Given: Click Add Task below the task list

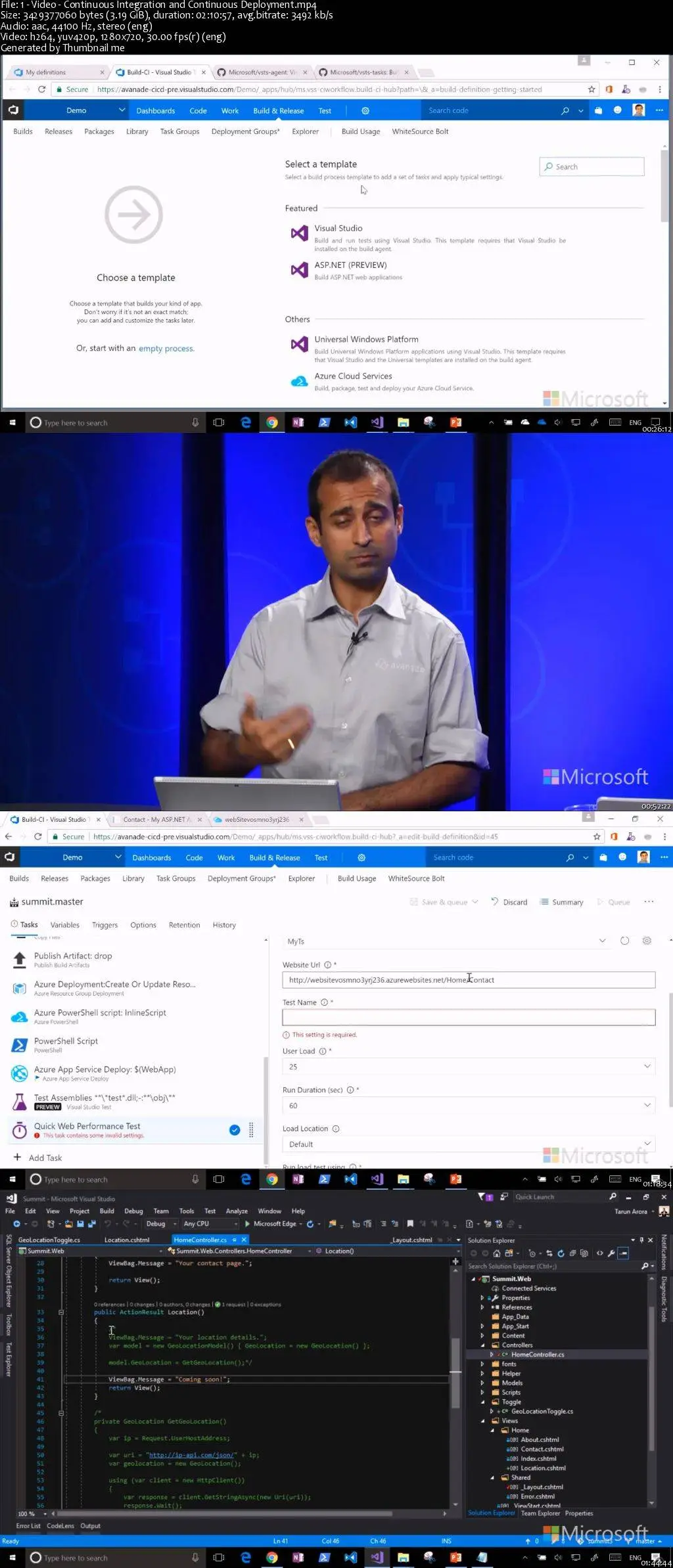Looking at the screenshot, I should pos(38,1157).
